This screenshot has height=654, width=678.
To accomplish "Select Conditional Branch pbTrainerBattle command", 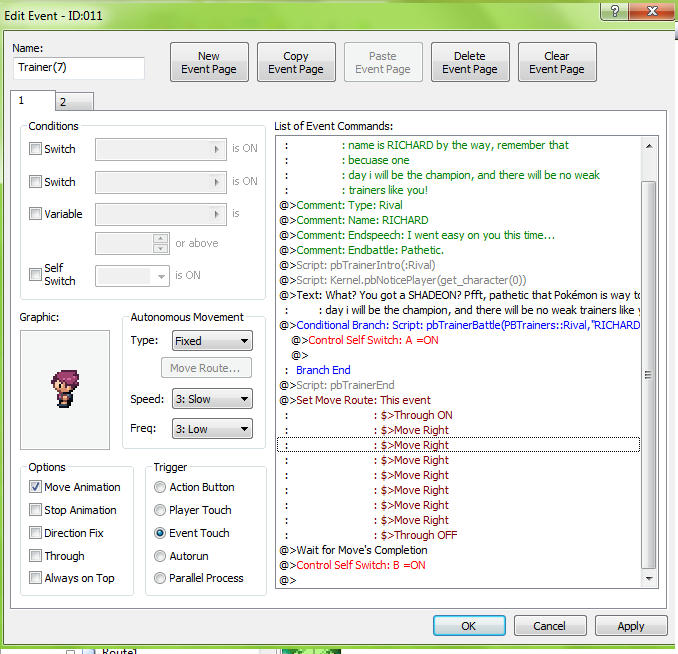I will coord(459,325).
